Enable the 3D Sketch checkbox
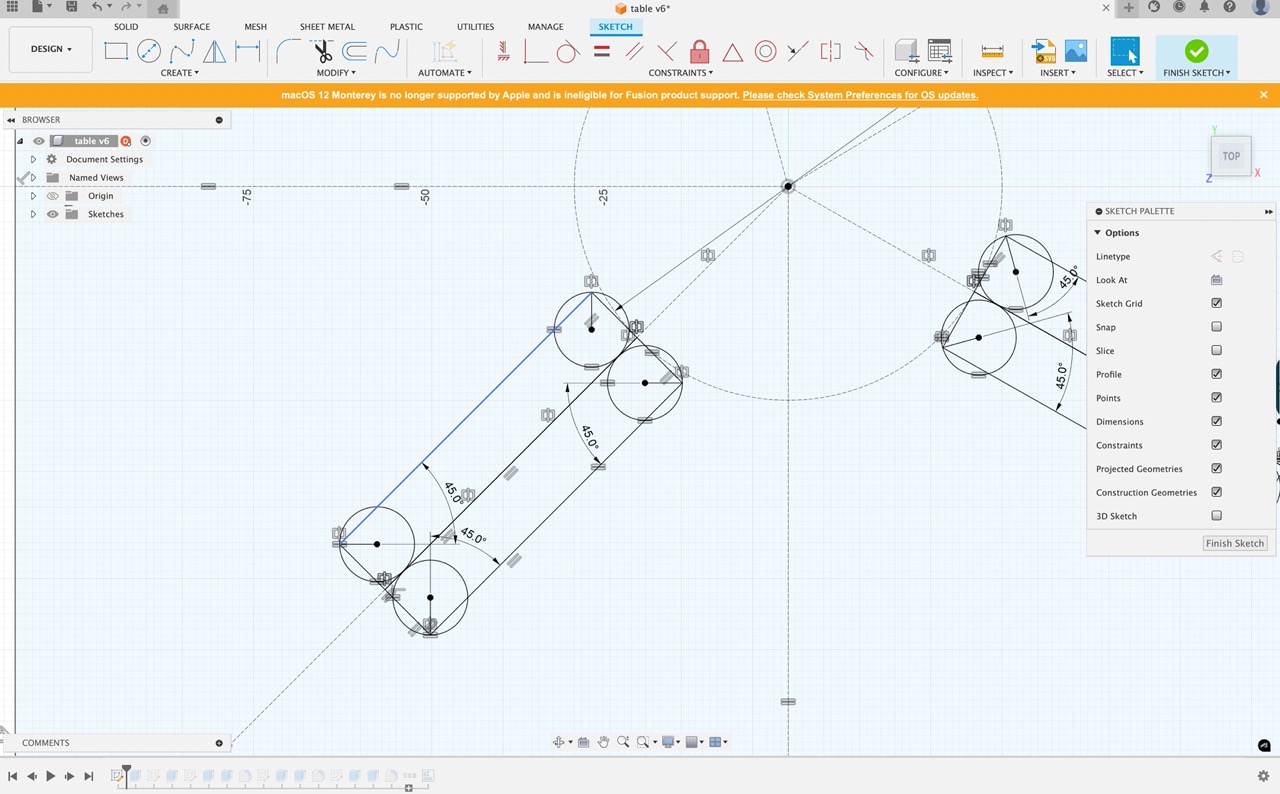This screenshot has height=794, width=1280. tap(1216, 516)
